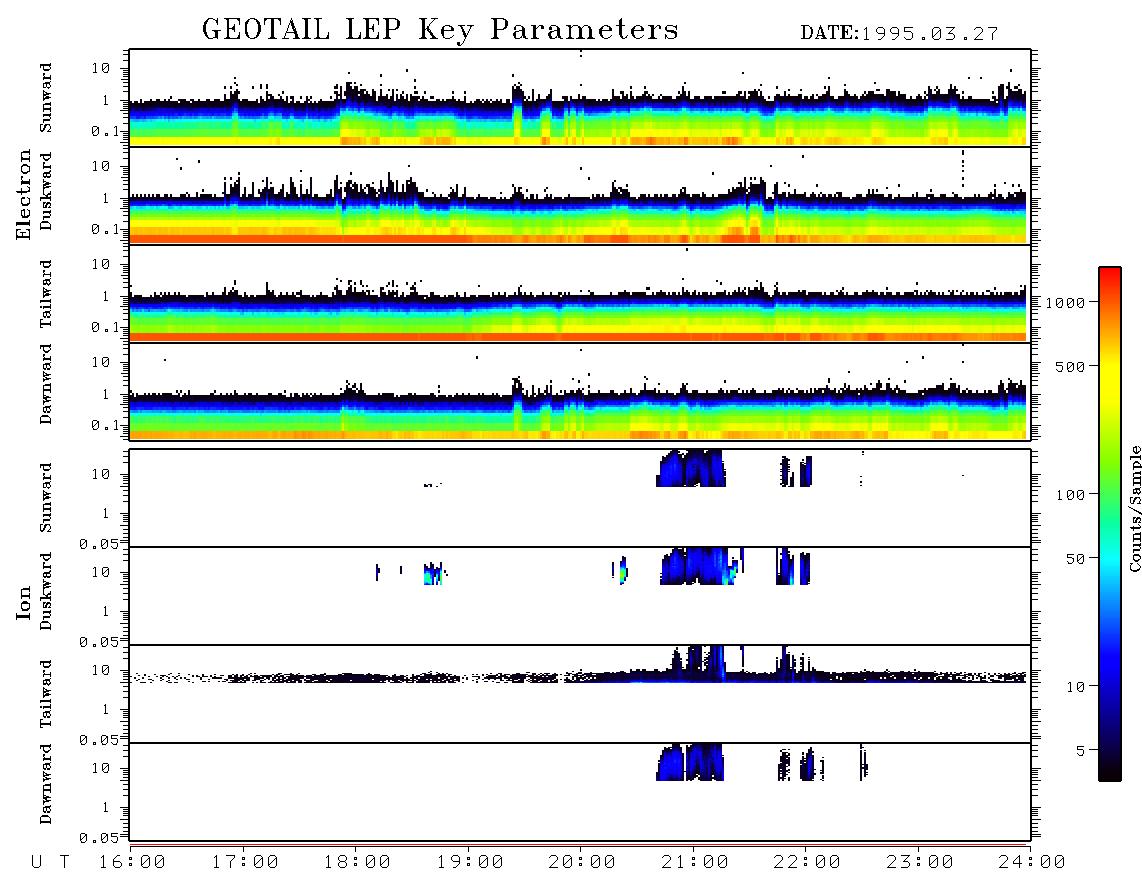This screenshot has height=880, width=1142.
Task: Click the vertical "Electron" group label
Action: [24, 195]
